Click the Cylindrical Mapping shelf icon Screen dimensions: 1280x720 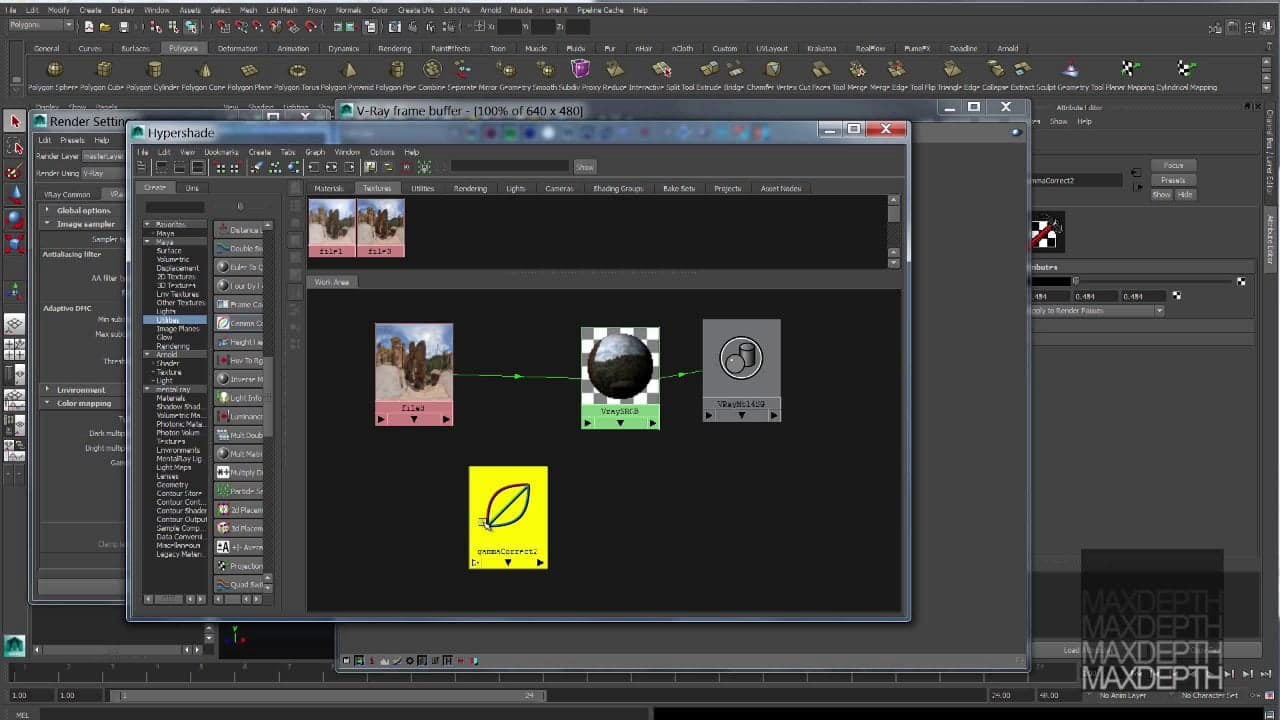click(x=1186, y=69)
